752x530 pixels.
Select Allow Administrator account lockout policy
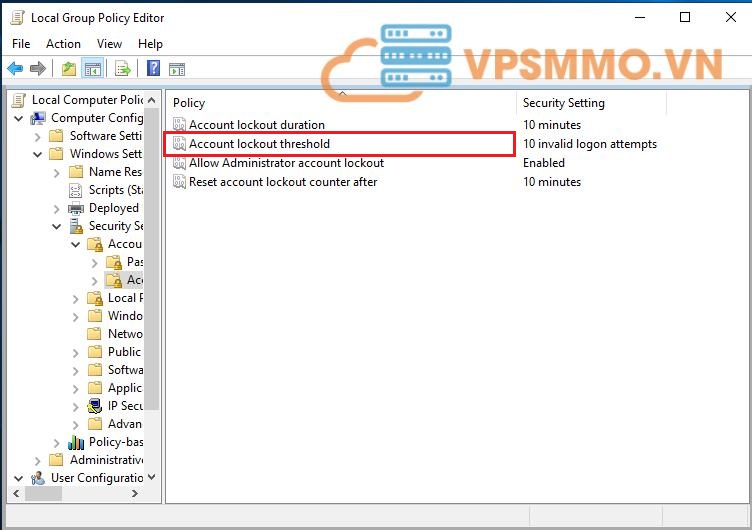click(x=286, y=163)
